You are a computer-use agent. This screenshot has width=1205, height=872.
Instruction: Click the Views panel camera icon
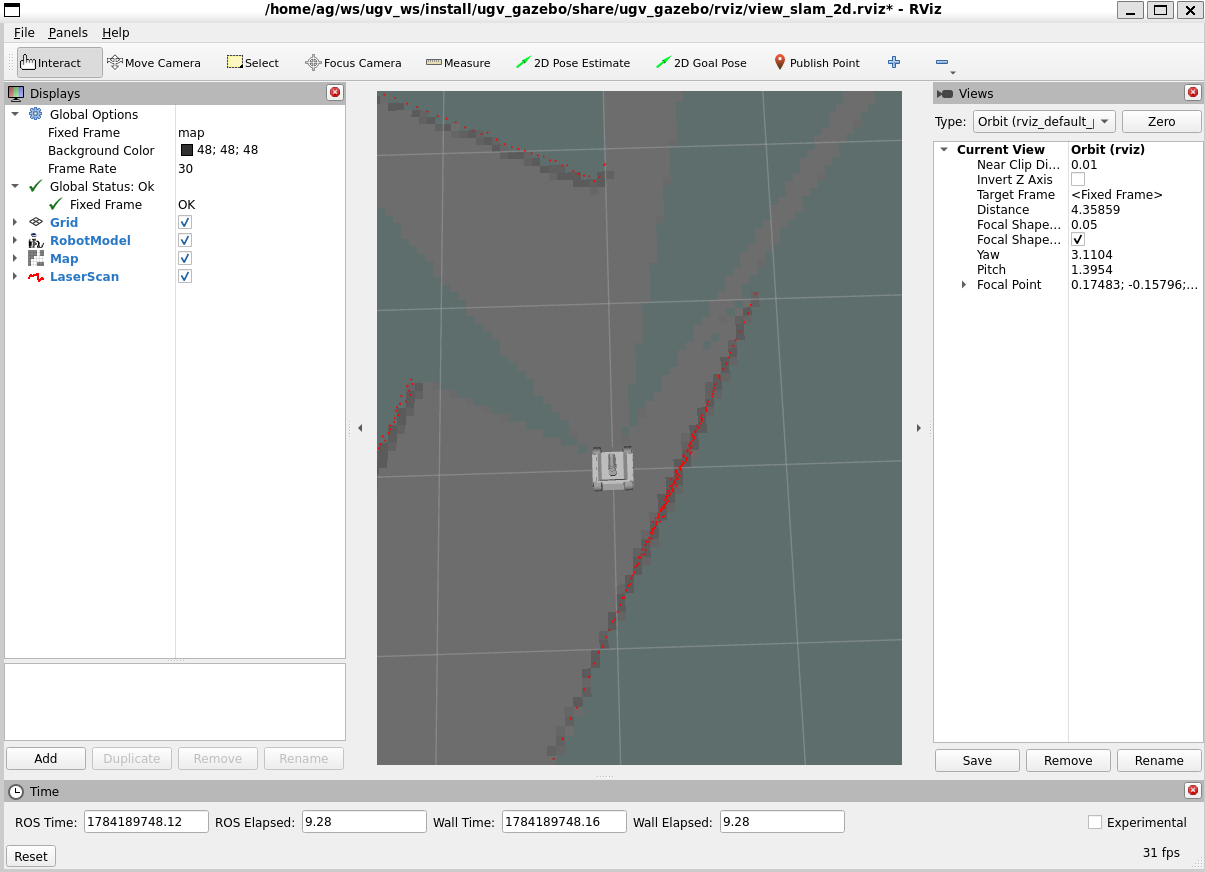[x=945, y=93]
